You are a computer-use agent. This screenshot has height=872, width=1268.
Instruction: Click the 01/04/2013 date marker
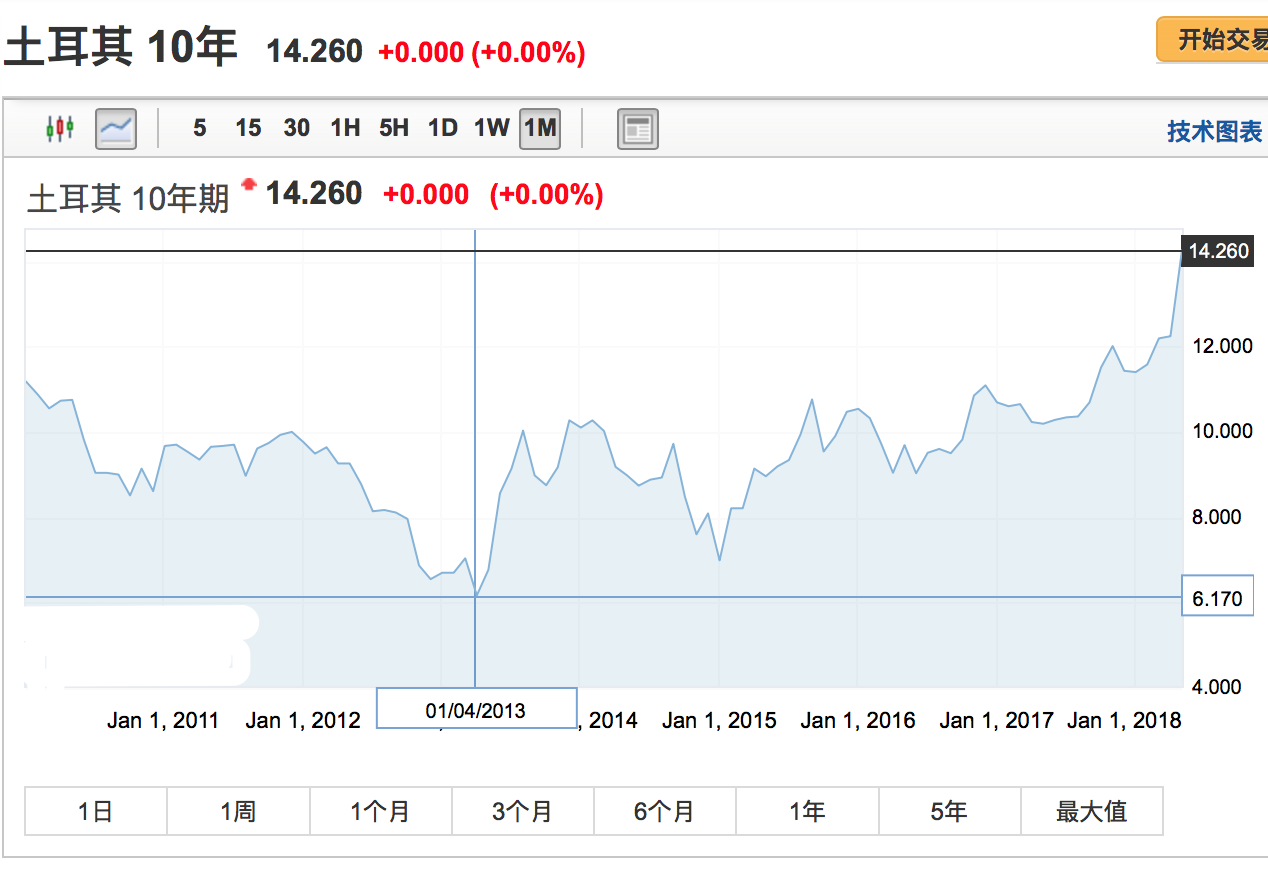point(476,709)
